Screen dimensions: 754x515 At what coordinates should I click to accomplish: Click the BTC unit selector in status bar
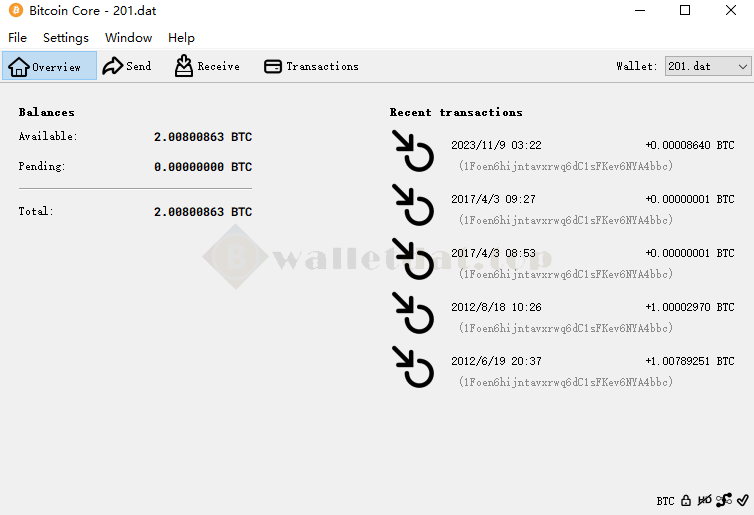point(666,501)
